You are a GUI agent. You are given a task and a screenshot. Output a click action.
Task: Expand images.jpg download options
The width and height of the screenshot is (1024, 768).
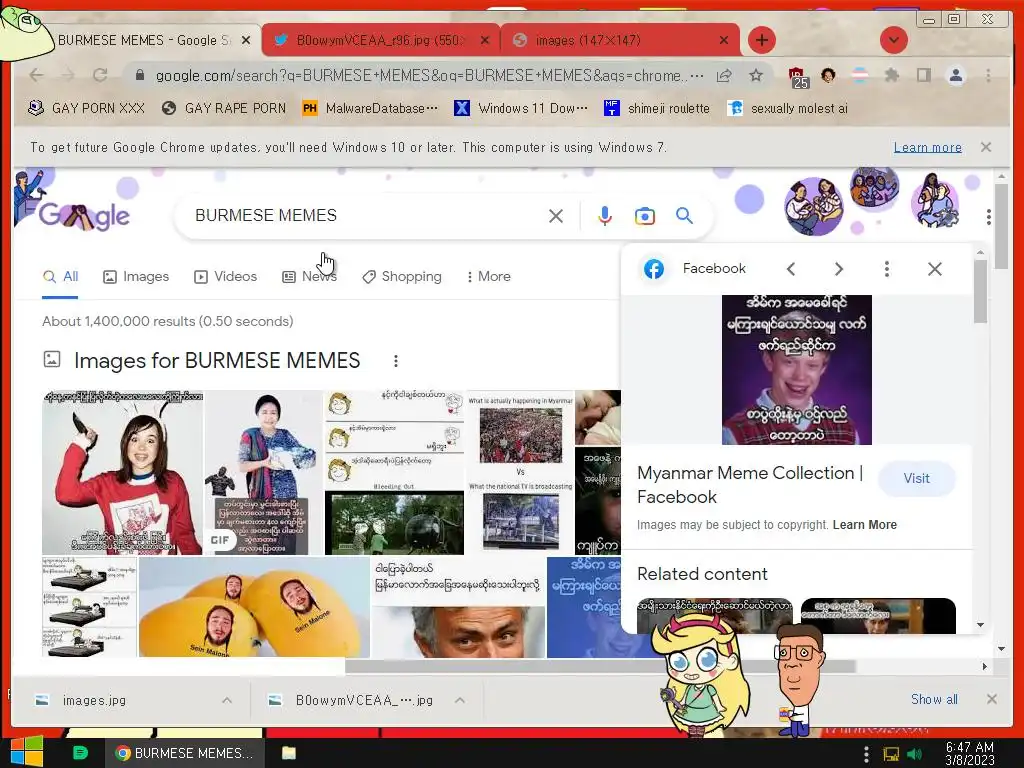pos(227,700)
